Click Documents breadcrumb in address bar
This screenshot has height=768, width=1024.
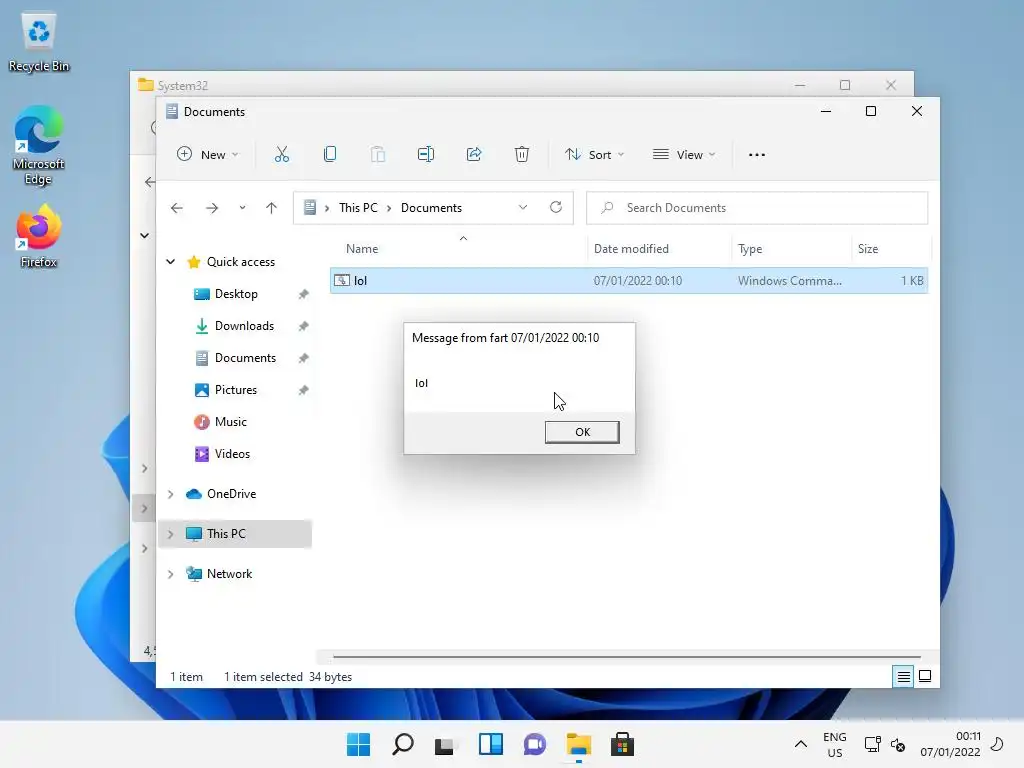[431, 208]
